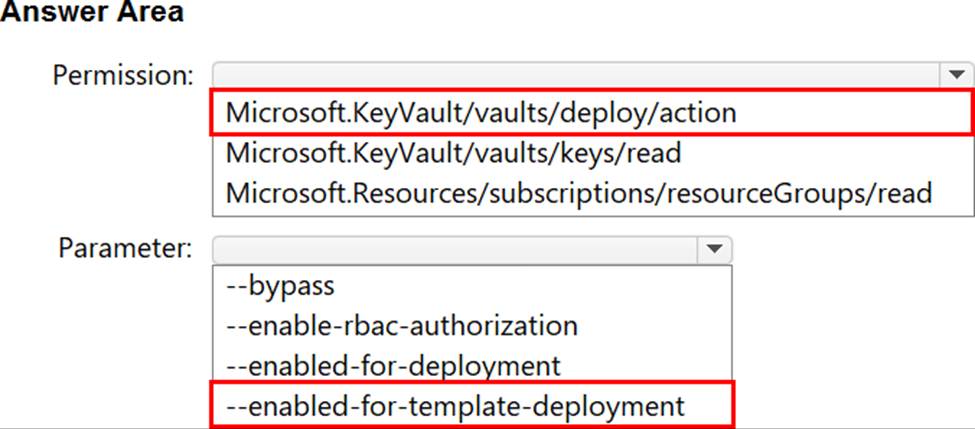Click the Parameter dropdown arrow
The width and height of the screenshot is (975, 429).
click(713, 249)
